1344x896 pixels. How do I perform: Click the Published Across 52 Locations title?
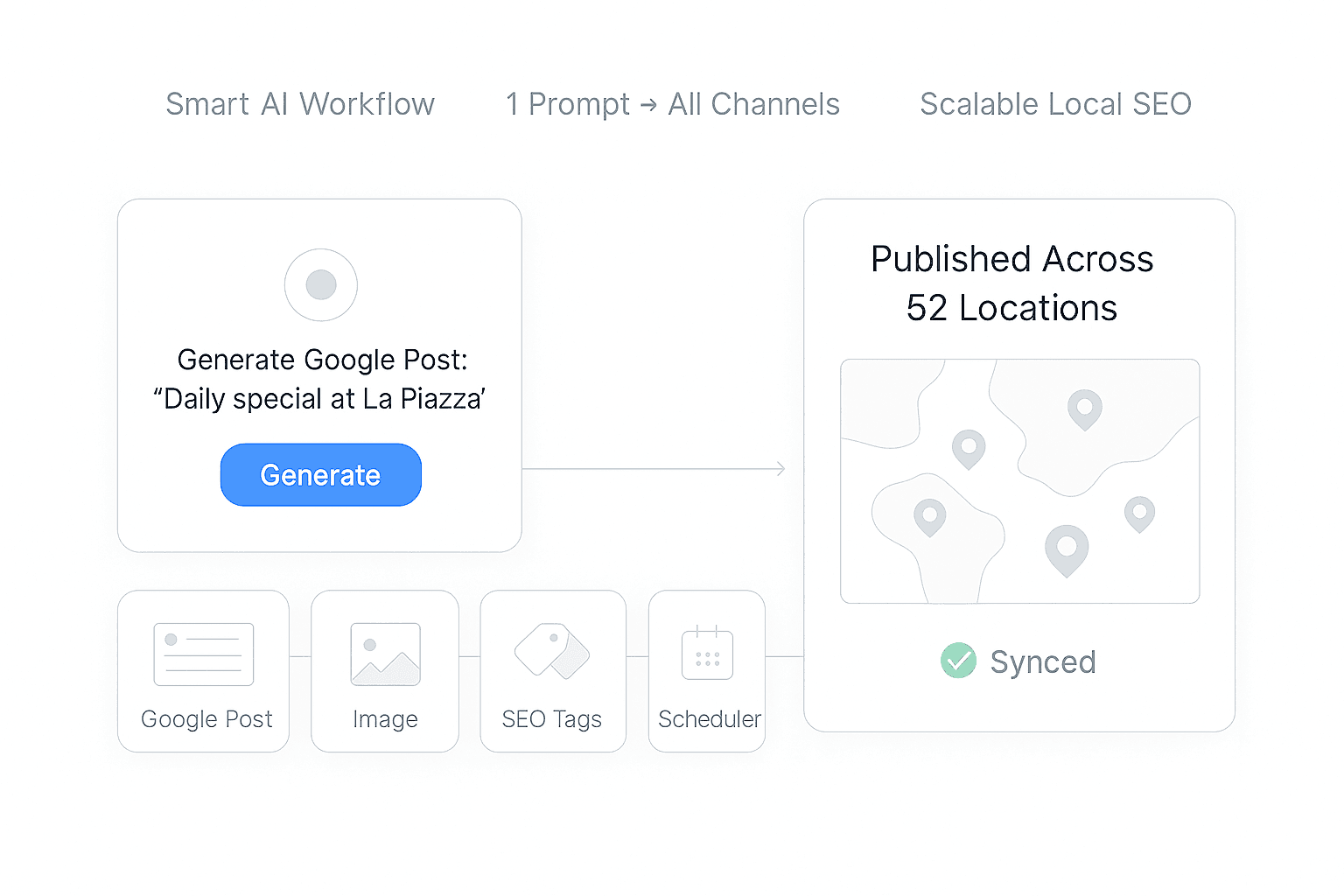(1011, 283)
